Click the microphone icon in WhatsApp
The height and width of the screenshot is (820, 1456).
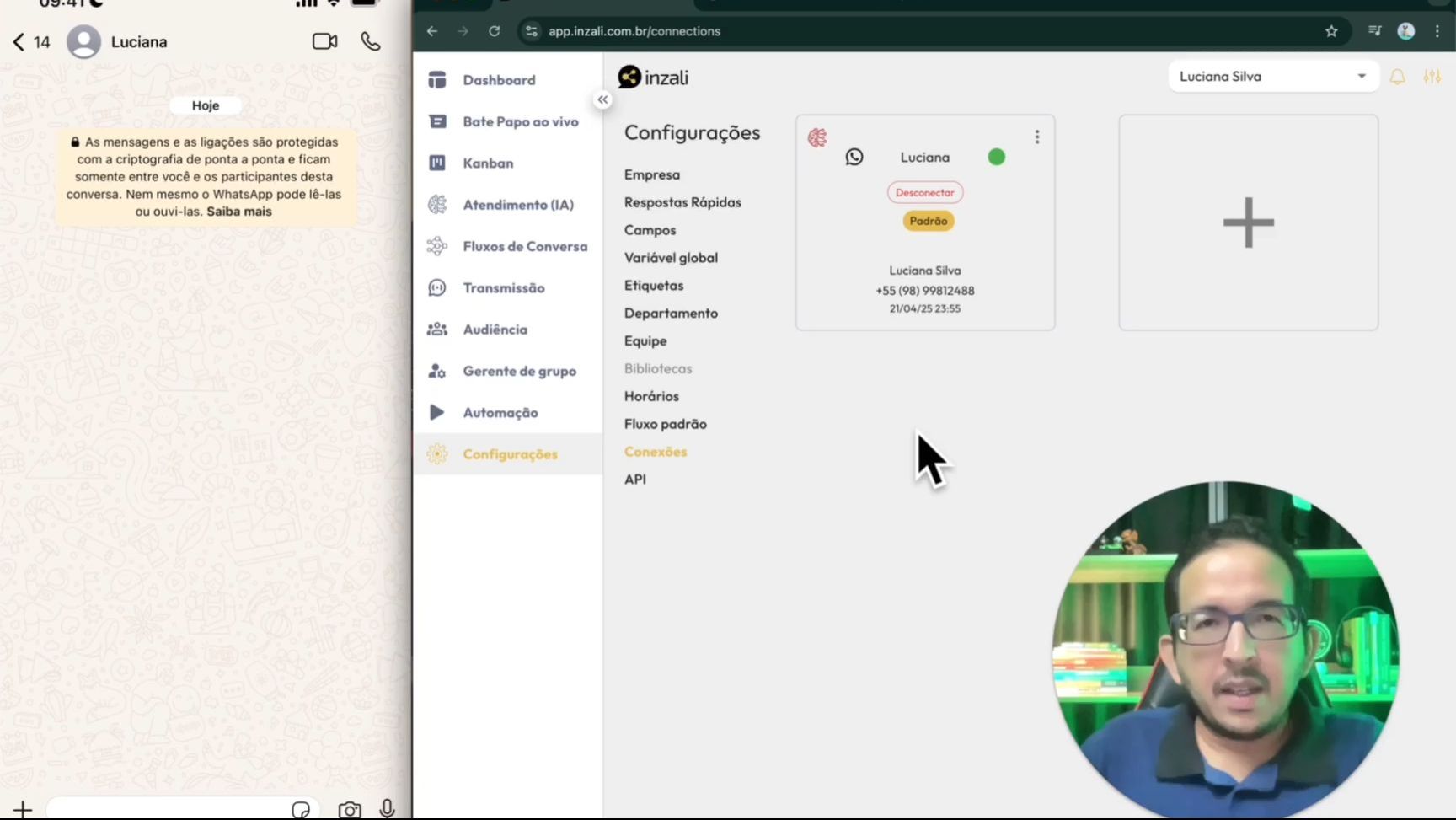(x=387, y=809)
